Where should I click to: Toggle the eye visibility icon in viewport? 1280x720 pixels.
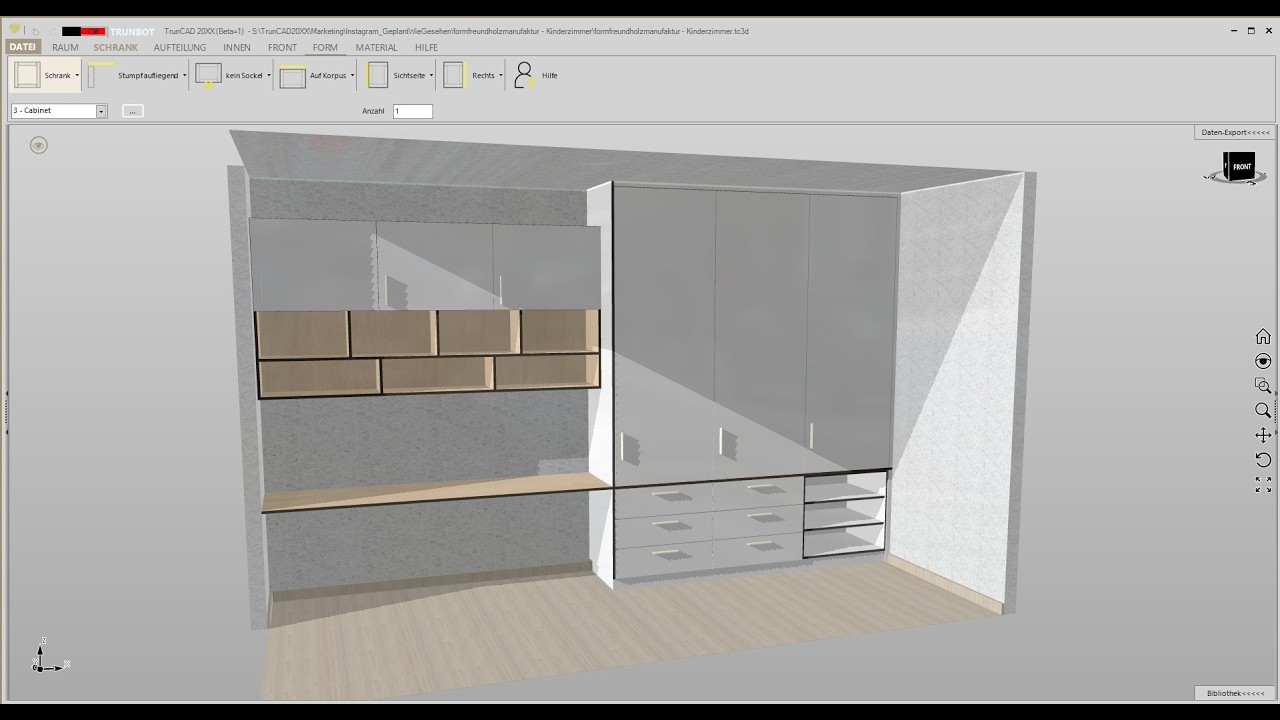(39, 146)
